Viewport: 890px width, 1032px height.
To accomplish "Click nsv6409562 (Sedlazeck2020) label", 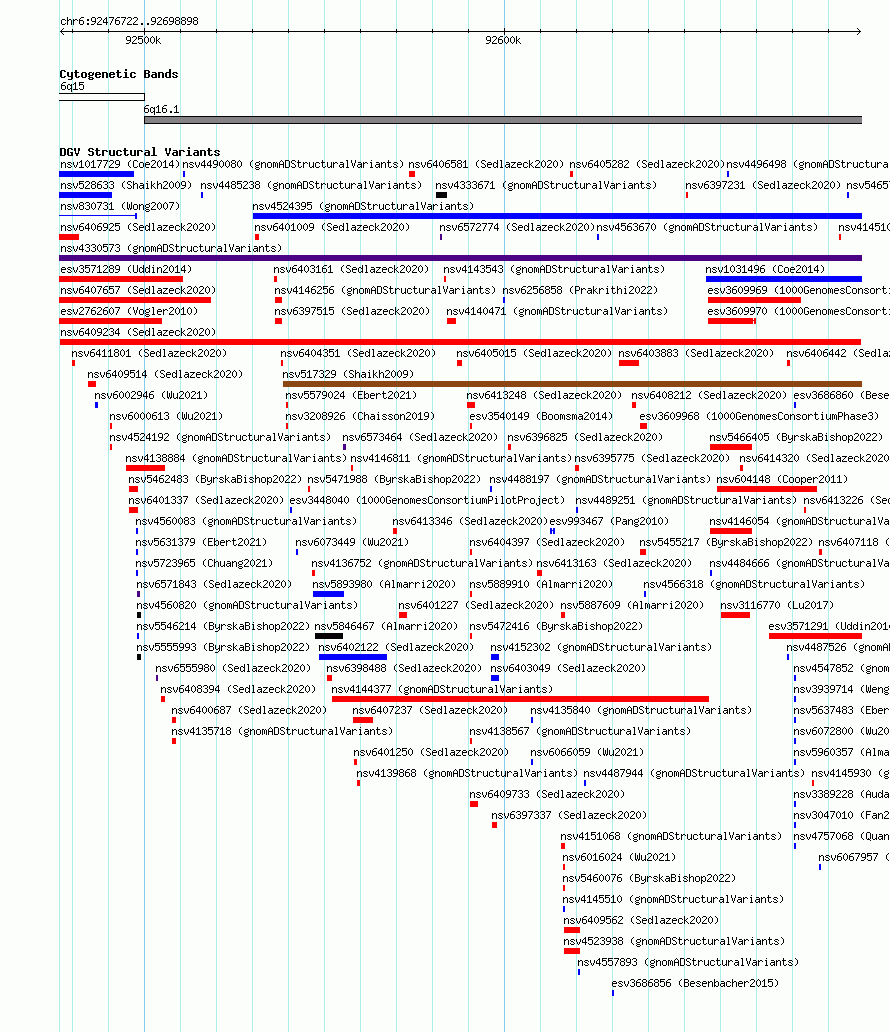I will coord(641,920).
